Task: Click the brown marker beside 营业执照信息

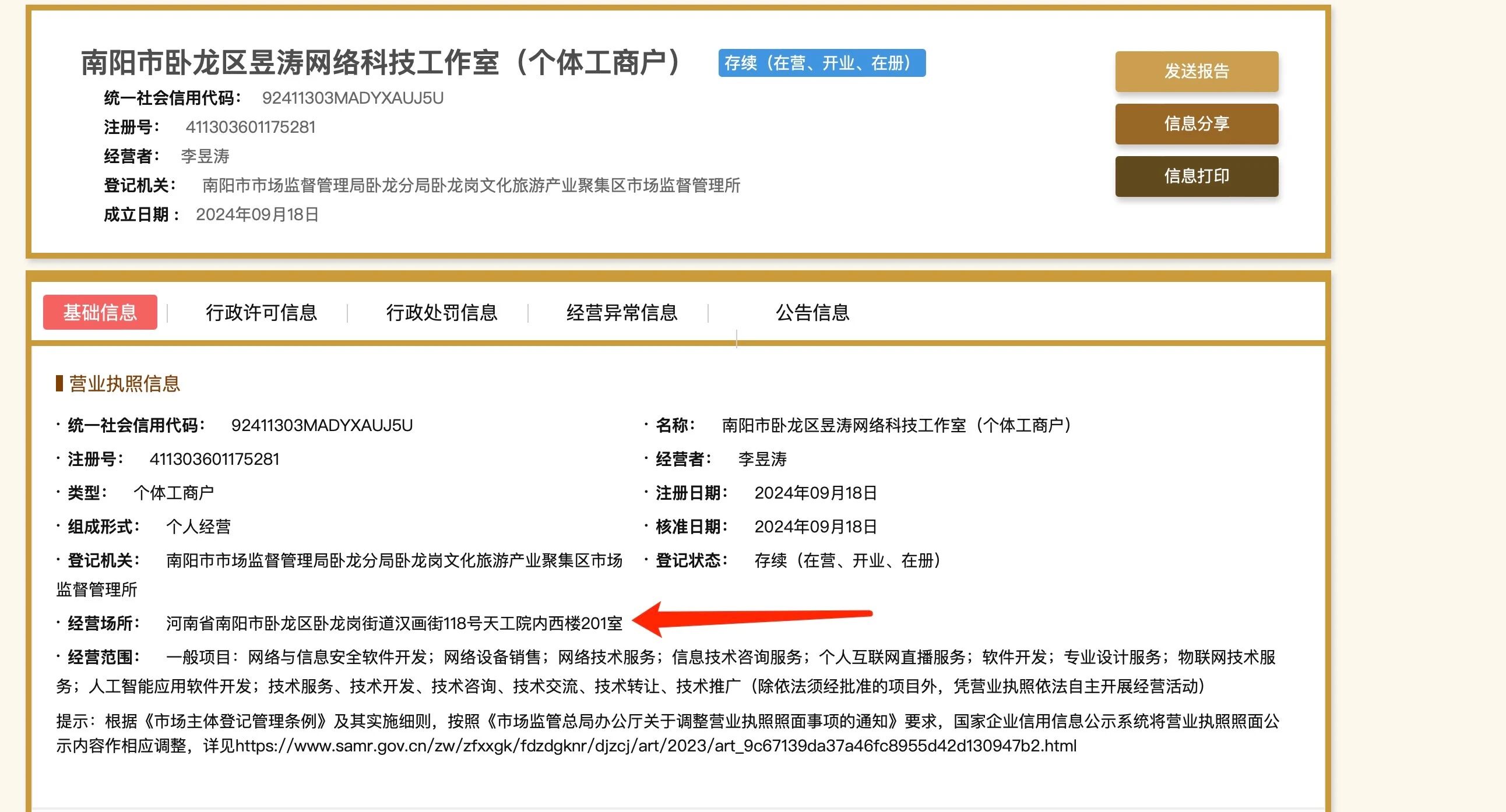Action: coord(59,384)
